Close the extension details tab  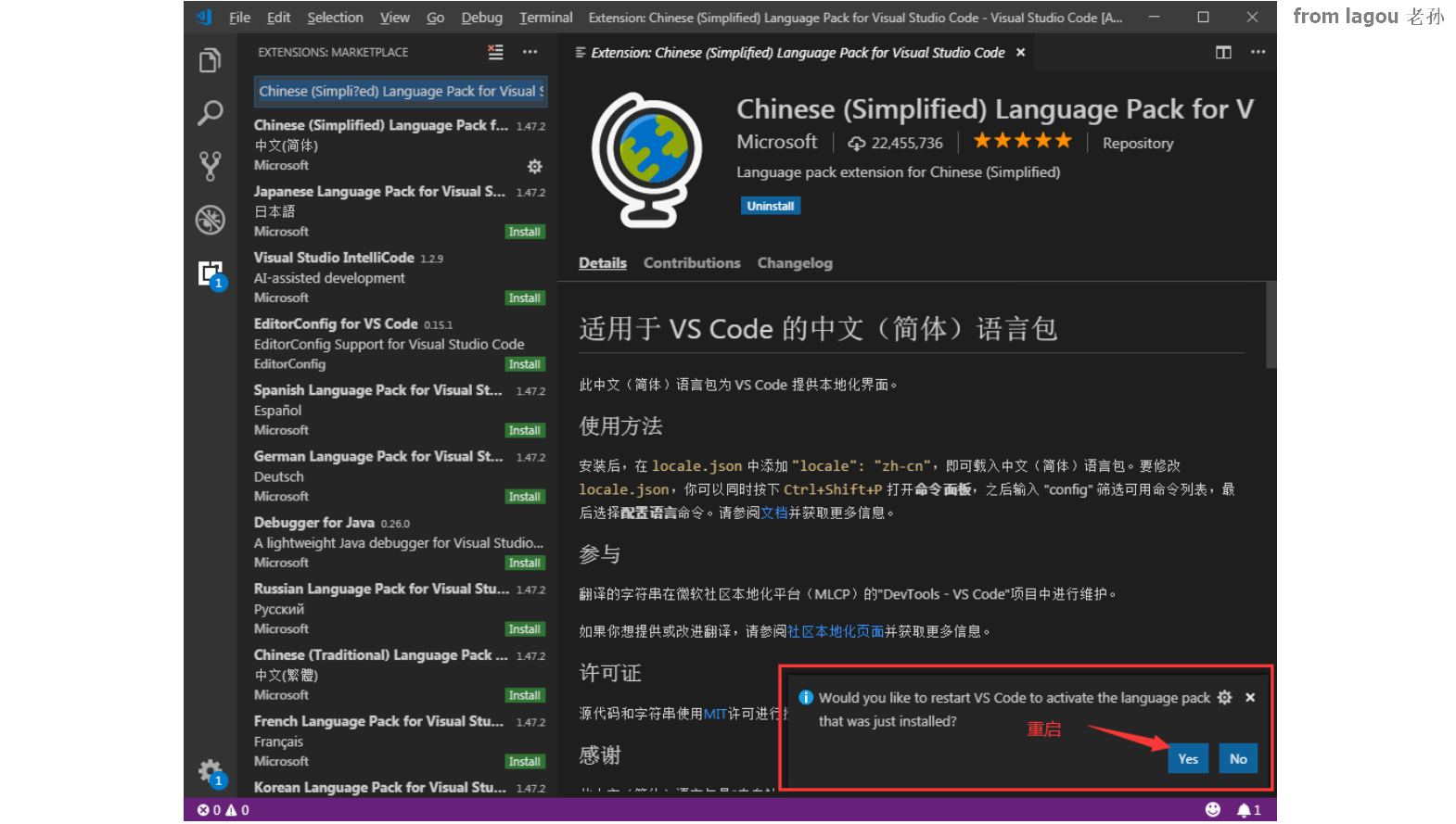coord(1021,53)
